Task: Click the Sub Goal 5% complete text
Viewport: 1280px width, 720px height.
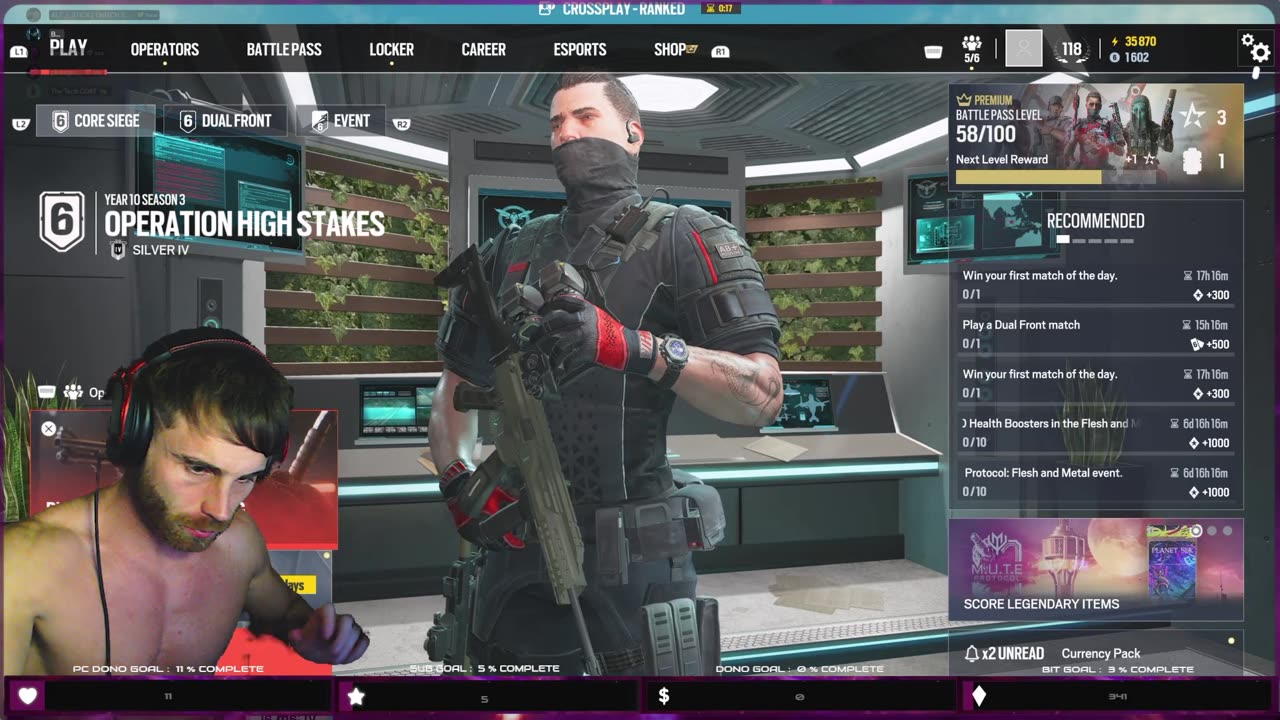Action: pyautogui.click(x=484, y=668)
